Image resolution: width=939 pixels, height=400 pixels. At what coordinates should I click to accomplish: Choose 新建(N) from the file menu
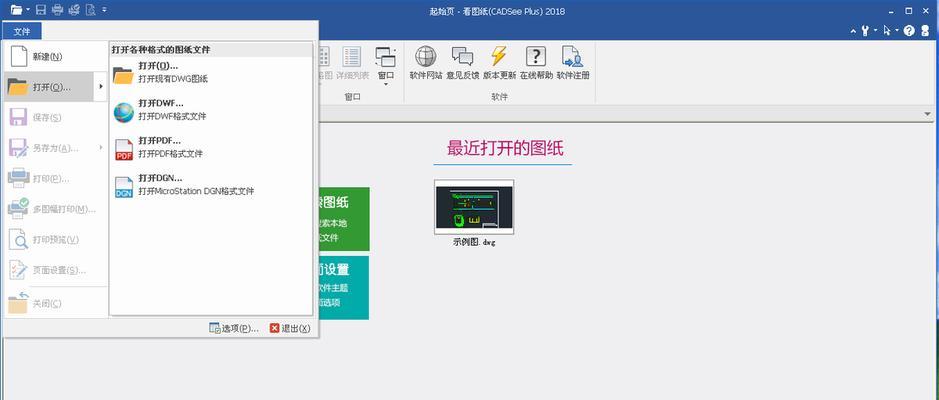(x=55, y=57)
